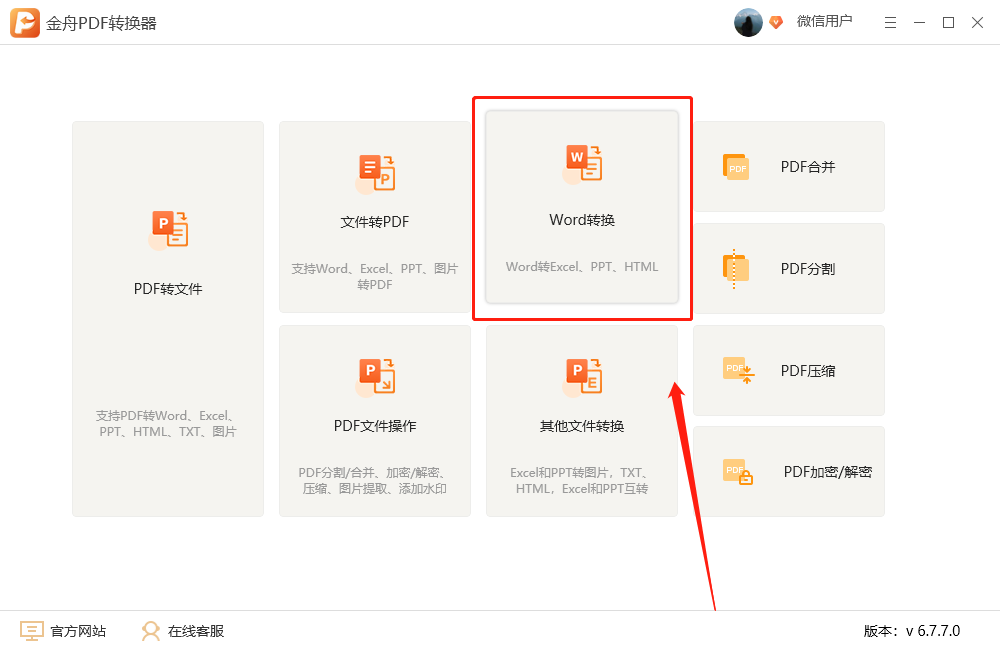Open the hamburger menu in title bar
1000x650 pixels.
coord(890,23)
